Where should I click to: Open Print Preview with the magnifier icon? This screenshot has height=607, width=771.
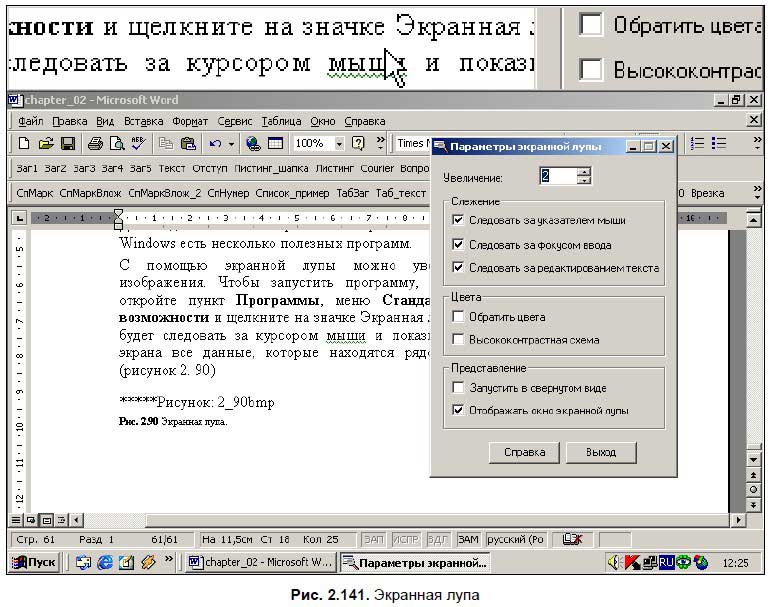(x=117, y=144)
